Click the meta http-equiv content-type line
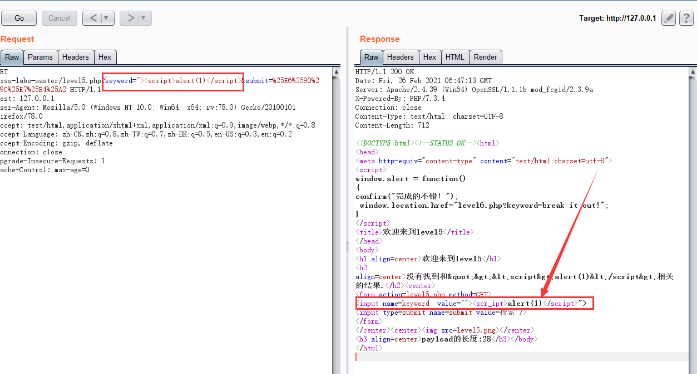The height and width of the screenshot is (374, 697). [x=484, y=161]
